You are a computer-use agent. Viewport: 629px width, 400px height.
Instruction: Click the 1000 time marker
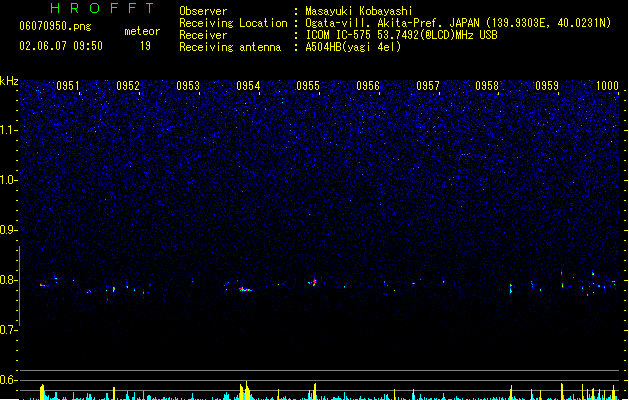point(607,86)
